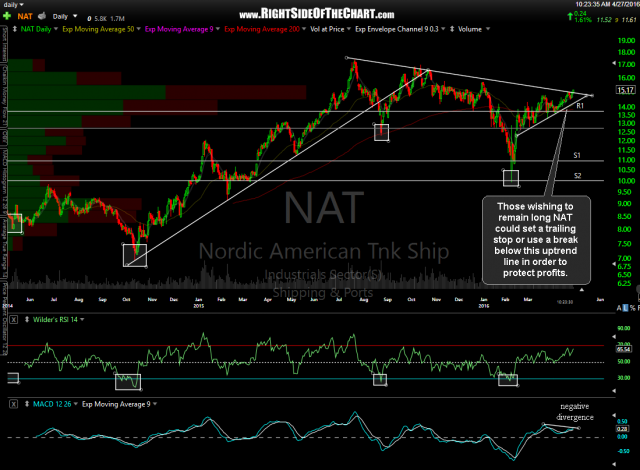Screen dimensions: 640x470
Task: Open the Chaikin Money Flow side tab
Action: click(x=5, y=97)
